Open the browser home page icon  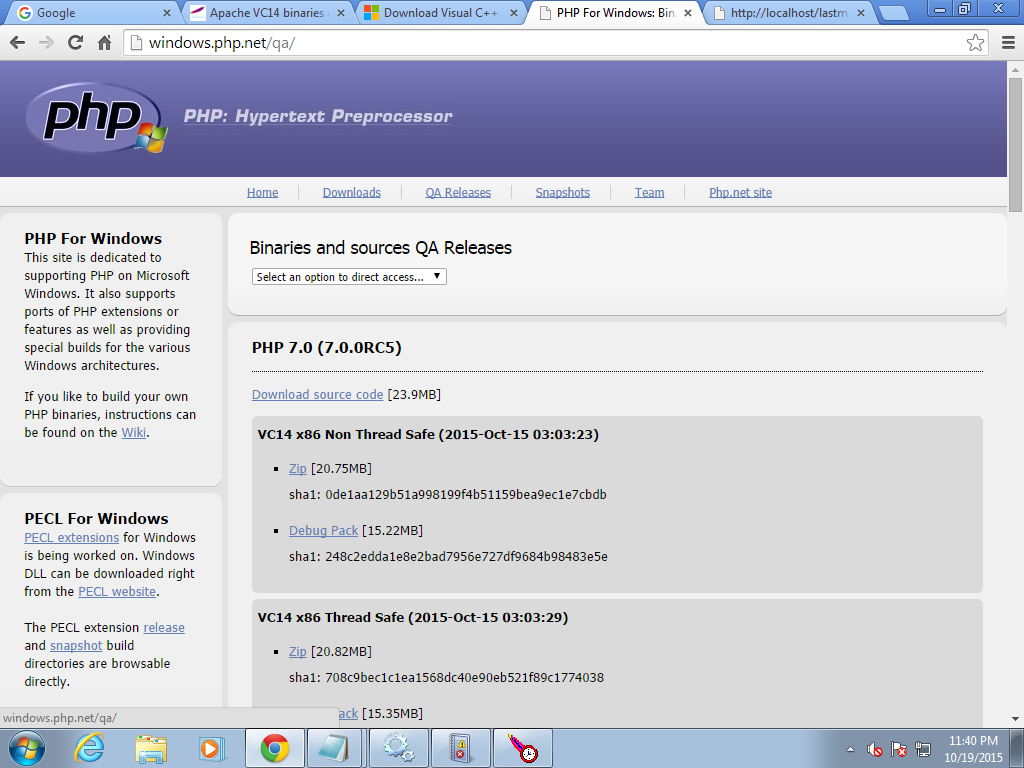pos(104,43)
